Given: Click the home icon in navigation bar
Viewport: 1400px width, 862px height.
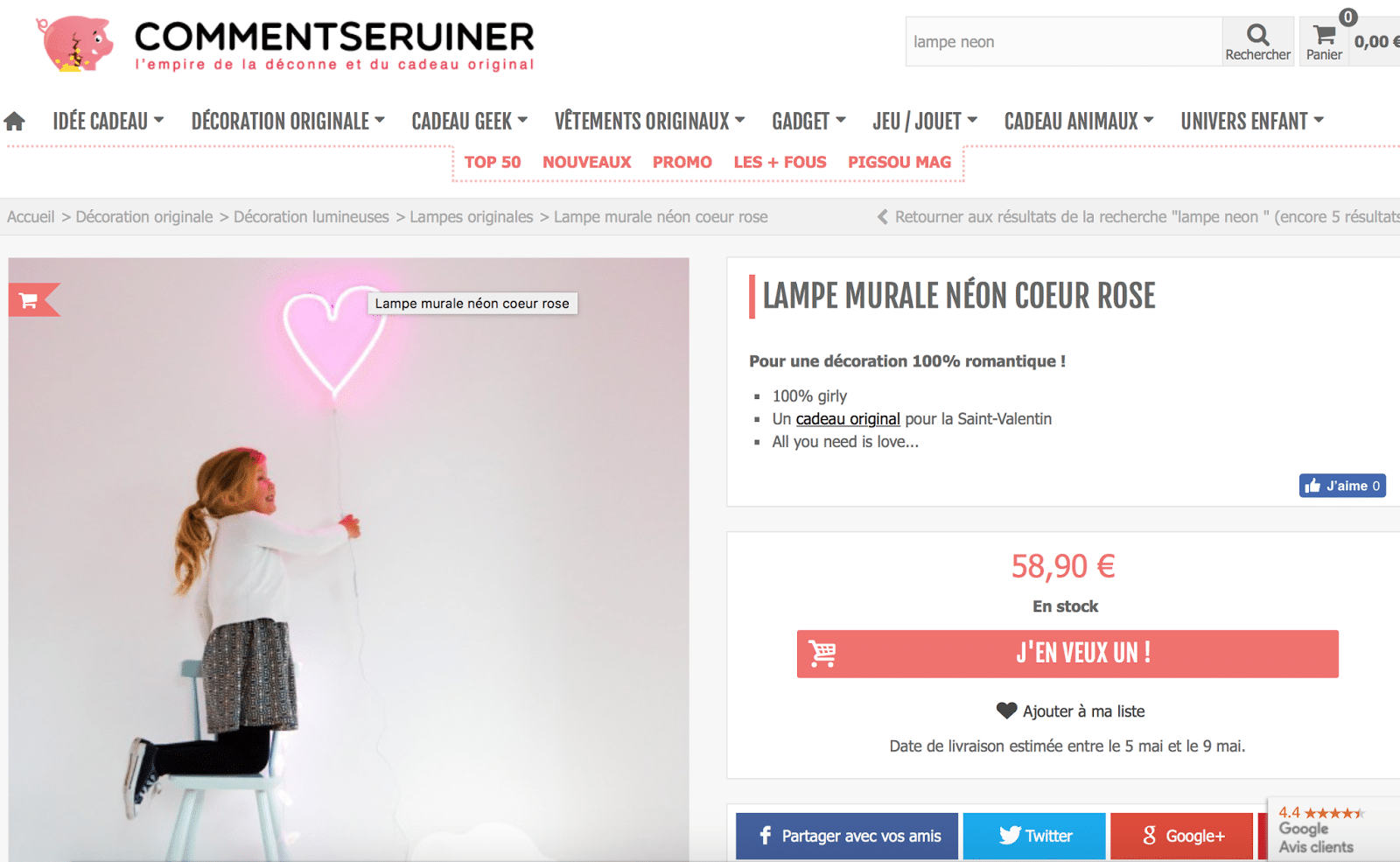Looking at the screenshot, I should point(14,121).
